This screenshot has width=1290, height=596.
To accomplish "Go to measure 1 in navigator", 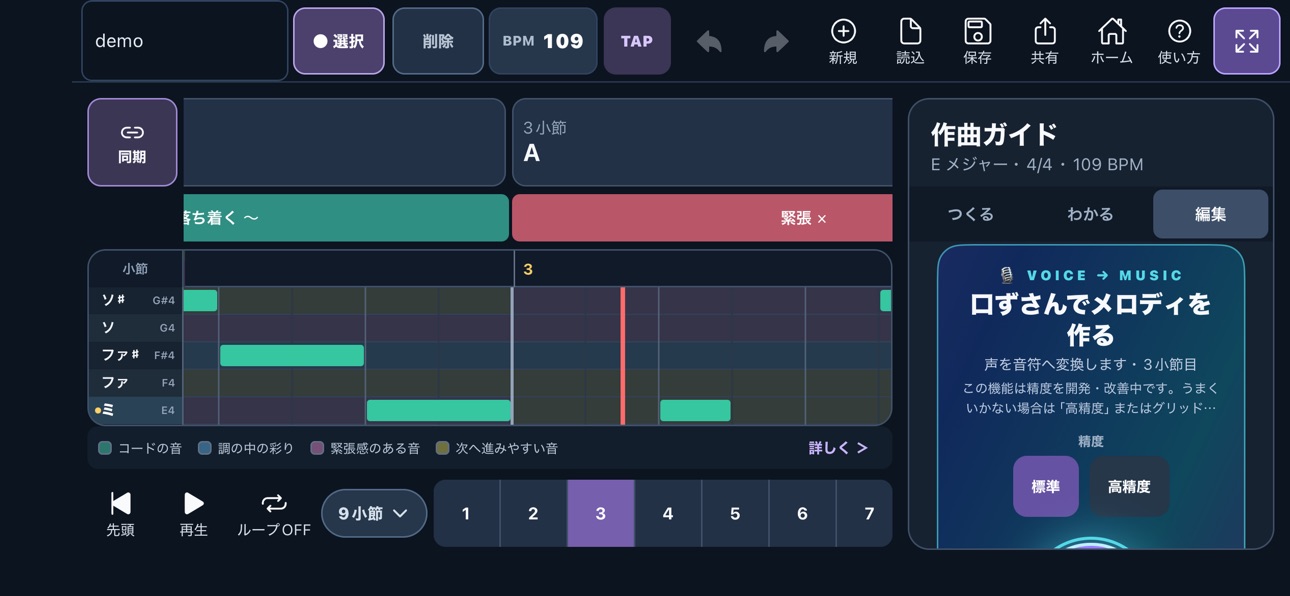I will [466, 513].
